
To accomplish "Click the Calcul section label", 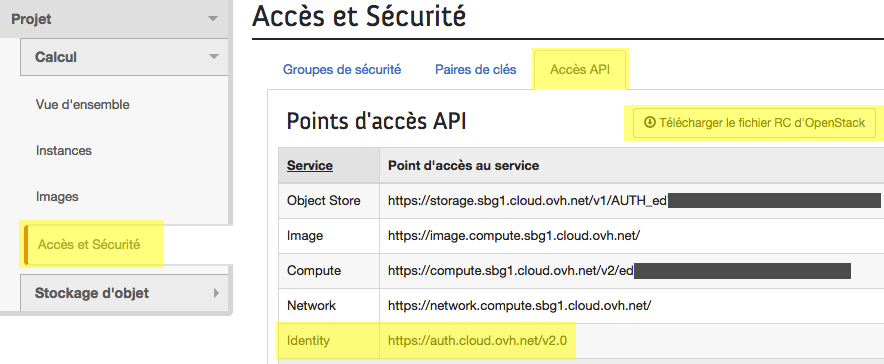I will click(56, 57).
